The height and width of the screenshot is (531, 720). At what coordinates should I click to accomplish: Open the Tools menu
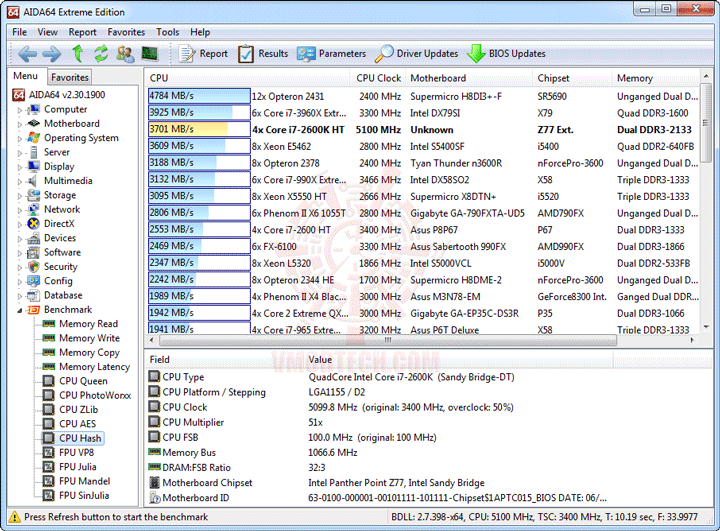point(167,32)
